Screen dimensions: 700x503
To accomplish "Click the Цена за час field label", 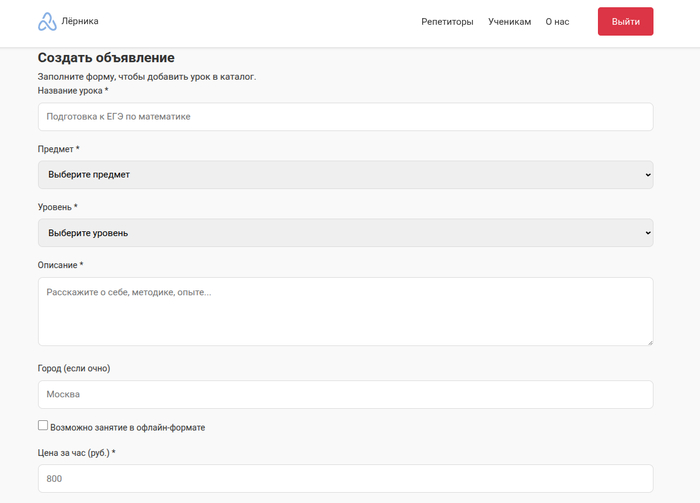I will [76, 453].
